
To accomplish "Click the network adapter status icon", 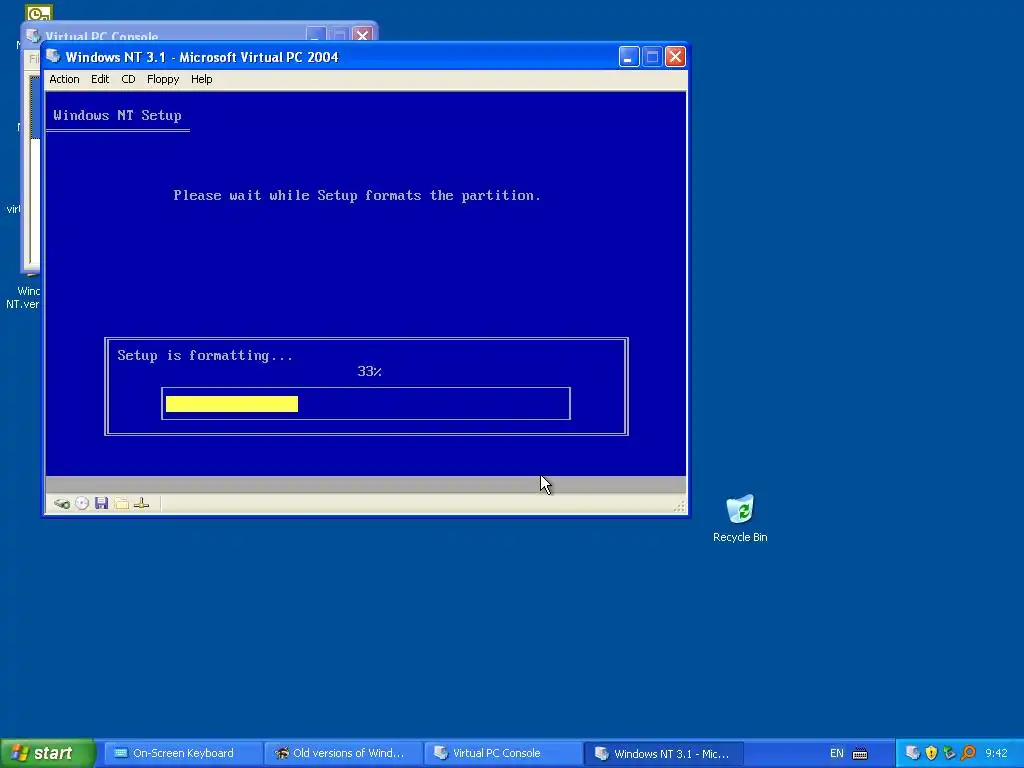I will tap(142, 504).
